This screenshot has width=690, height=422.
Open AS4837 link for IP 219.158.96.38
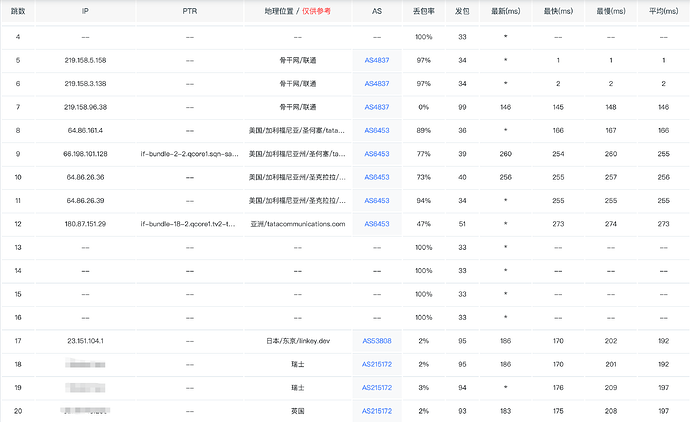pos(377,107)
